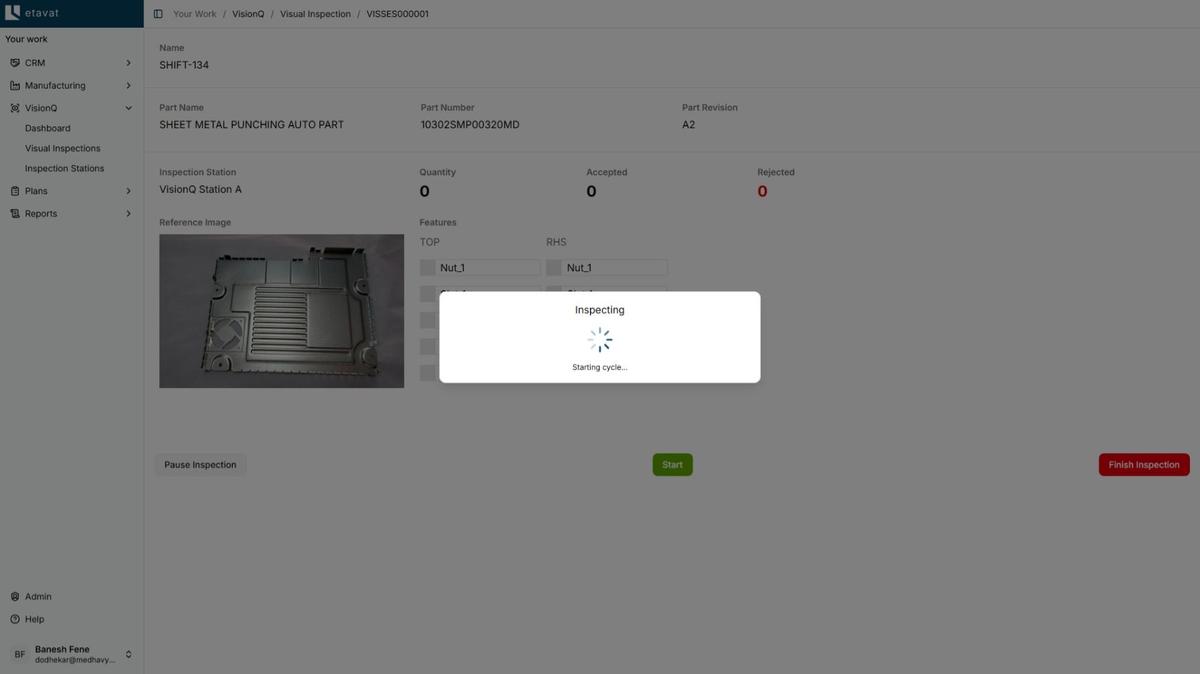The image size is (1200, 674).
Task: Open Visual Inspections from the sidebar
Action: (63, 148)
